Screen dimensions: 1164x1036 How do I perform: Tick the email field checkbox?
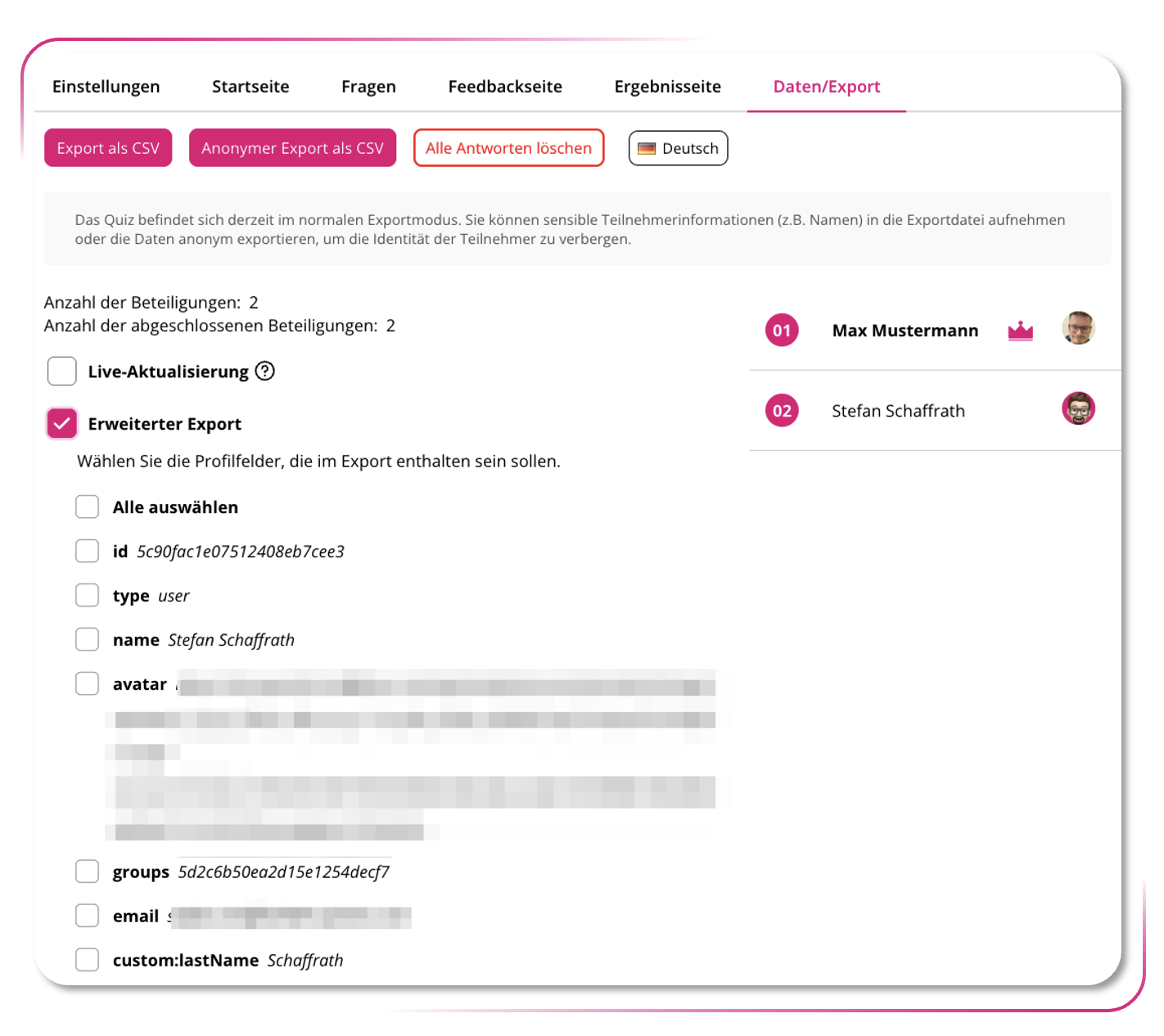tap(88, 916)
